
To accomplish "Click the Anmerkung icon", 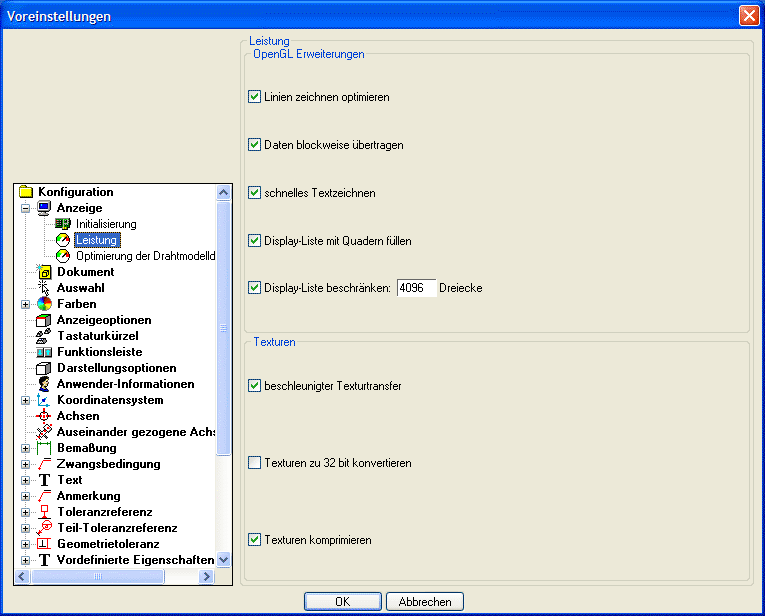I will [x=44, y=496].
